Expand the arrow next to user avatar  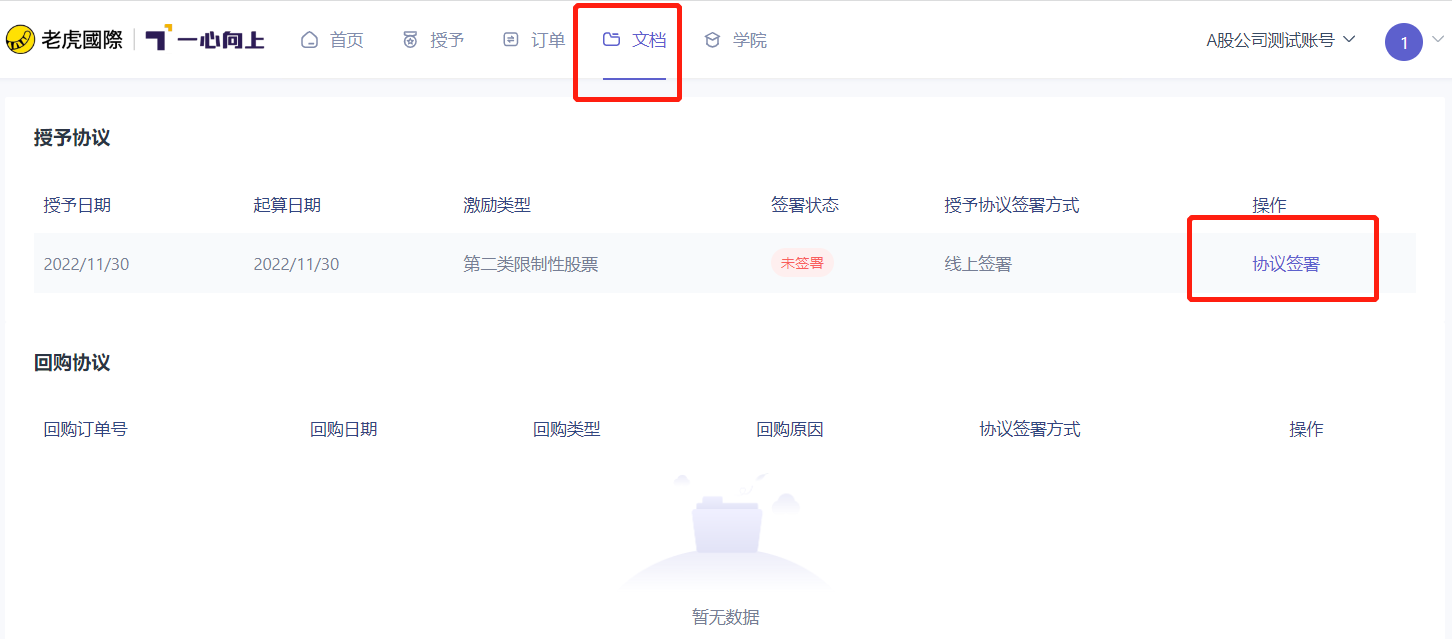(1438, 40)
